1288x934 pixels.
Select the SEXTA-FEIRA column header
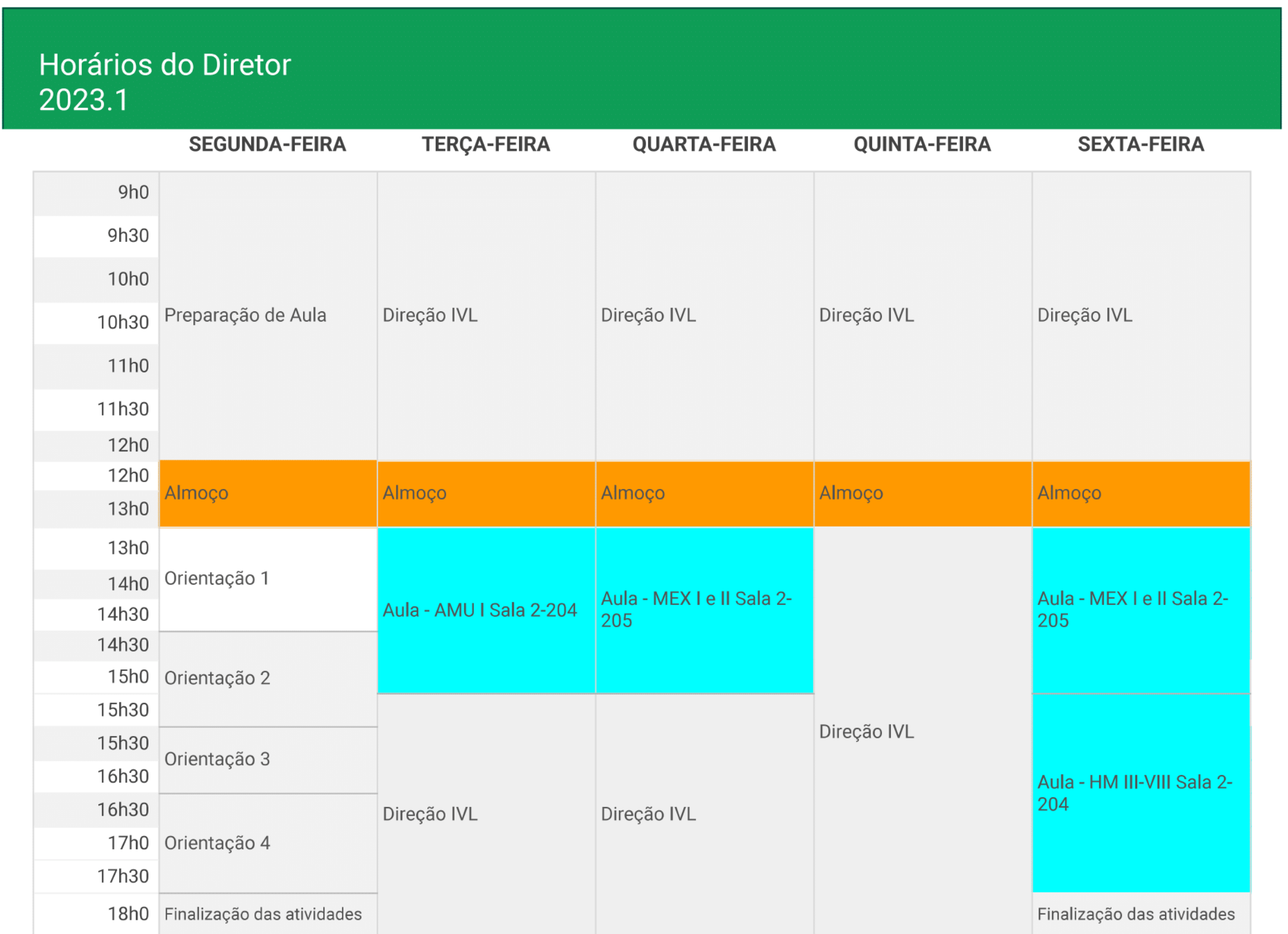coord(1140,145)
